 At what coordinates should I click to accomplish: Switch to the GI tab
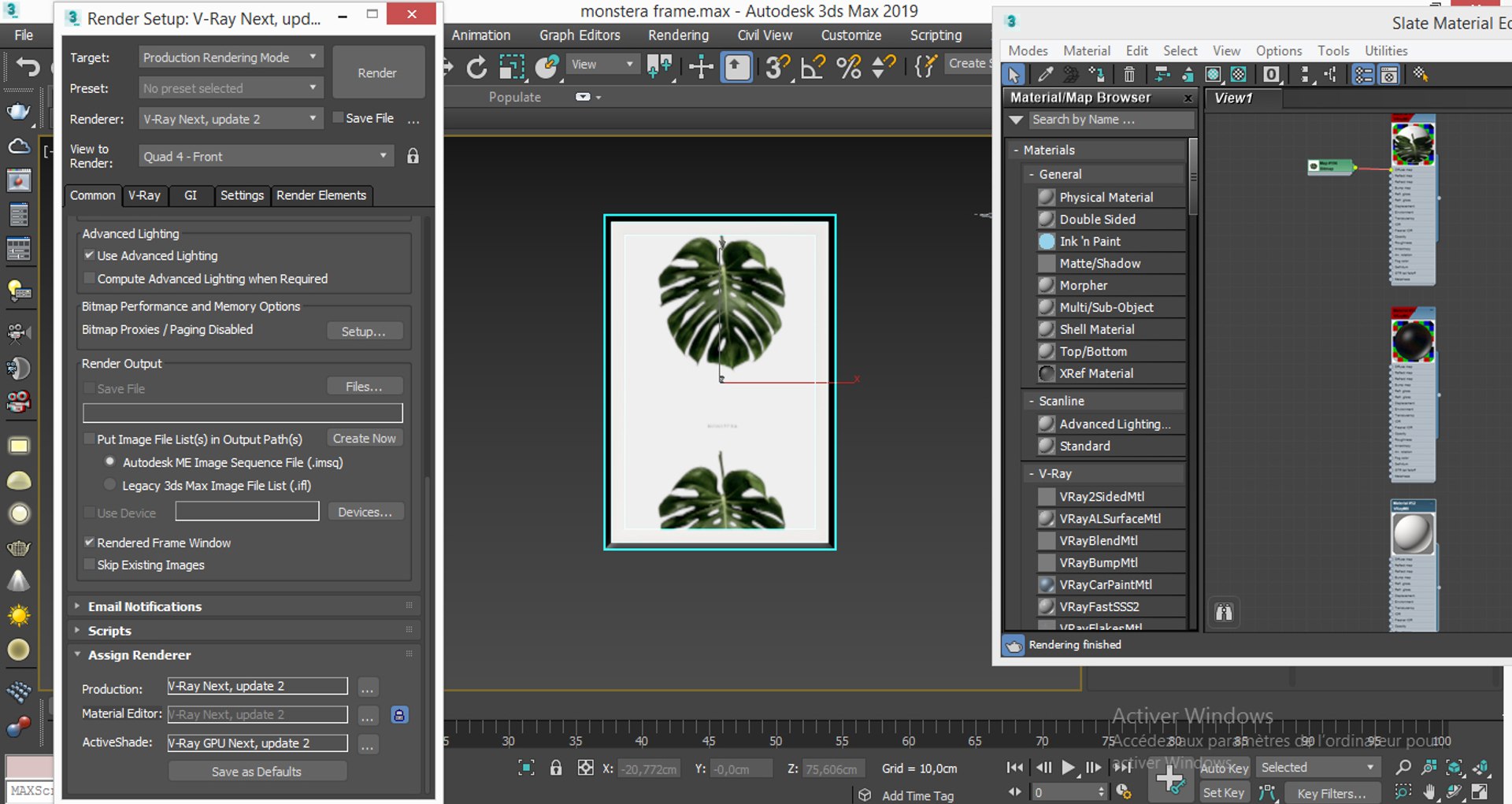191,195
